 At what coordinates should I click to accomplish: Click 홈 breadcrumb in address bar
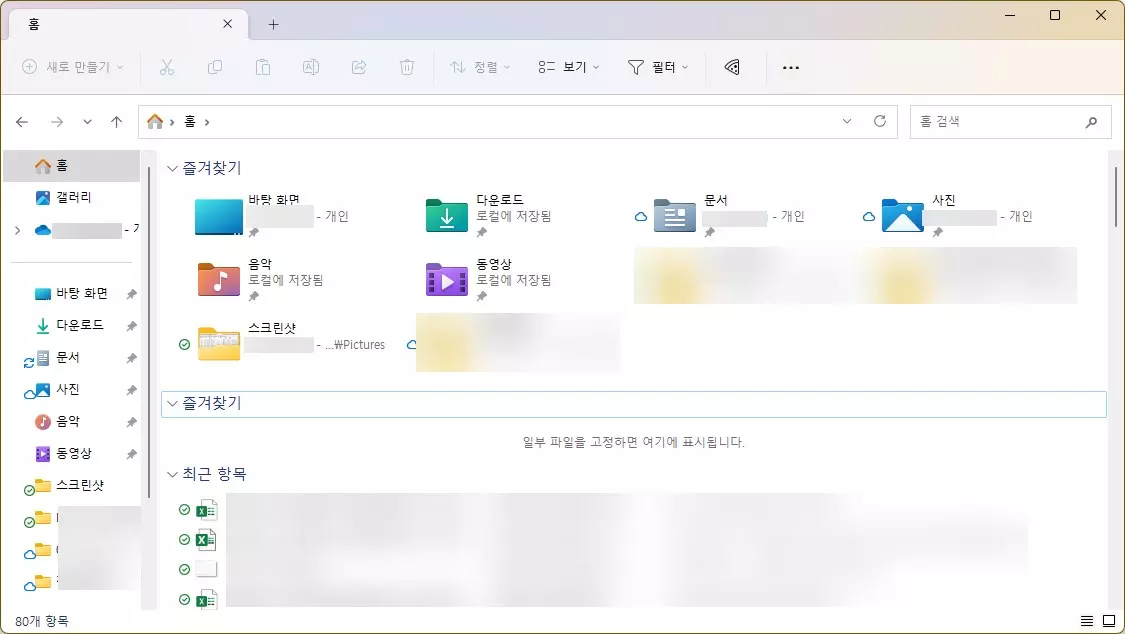coord(189,122)
